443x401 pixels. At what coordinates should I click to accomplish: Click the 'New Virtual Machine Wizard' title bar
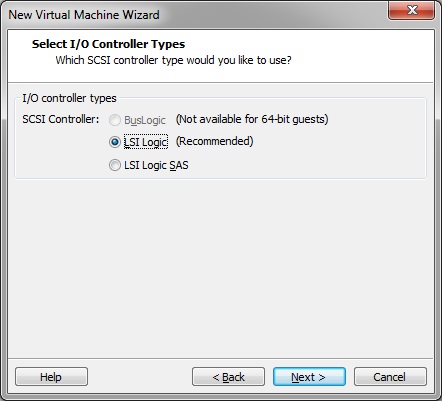[84, 15]
